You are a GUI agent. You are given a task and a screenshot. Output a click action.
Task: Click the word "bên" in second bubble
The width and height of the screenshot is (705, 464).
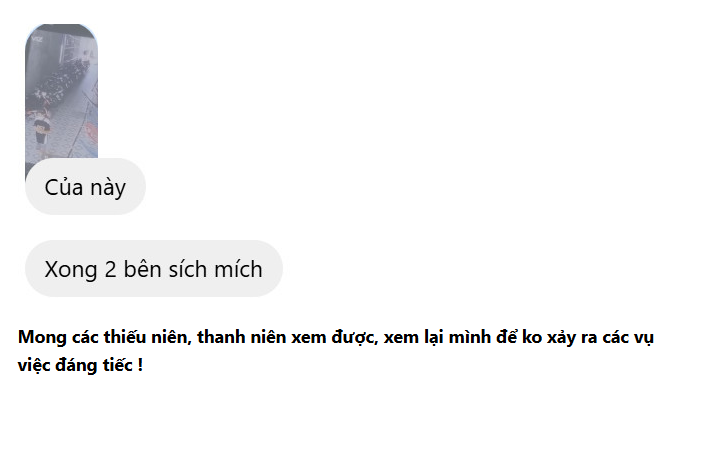click(145, 269)
